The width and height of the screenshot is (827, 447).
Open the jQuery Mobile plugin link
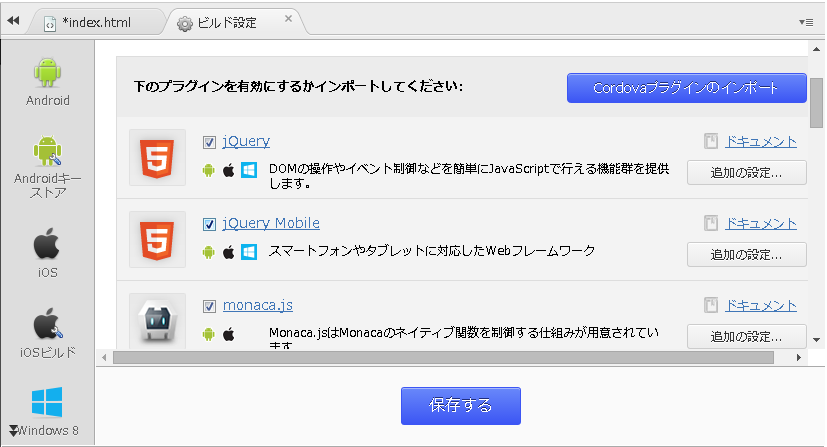point(271,223)
